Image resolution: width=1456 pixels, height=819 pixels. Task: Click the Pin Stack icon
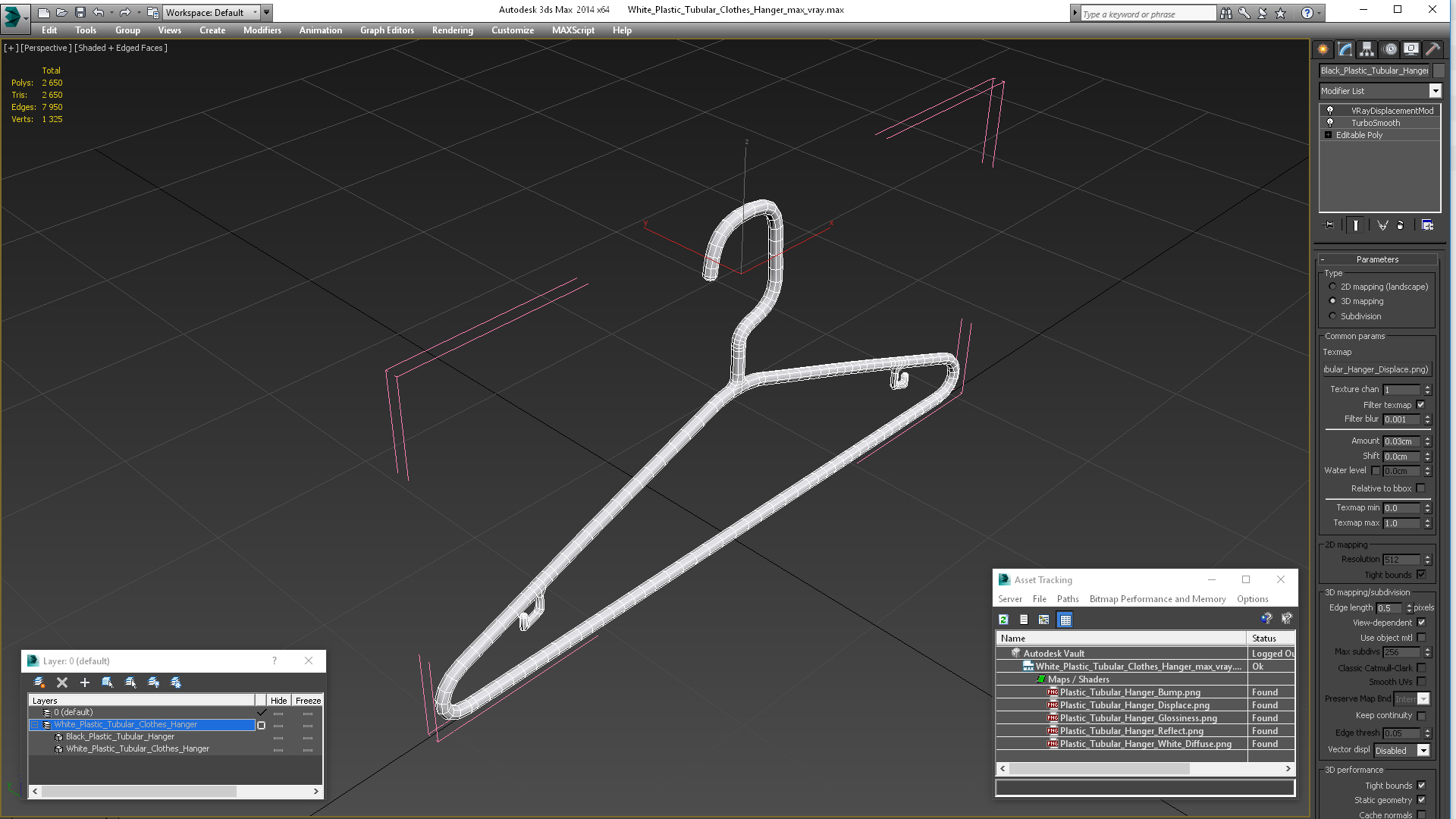pyautogui.click(x=1329, y=225)
